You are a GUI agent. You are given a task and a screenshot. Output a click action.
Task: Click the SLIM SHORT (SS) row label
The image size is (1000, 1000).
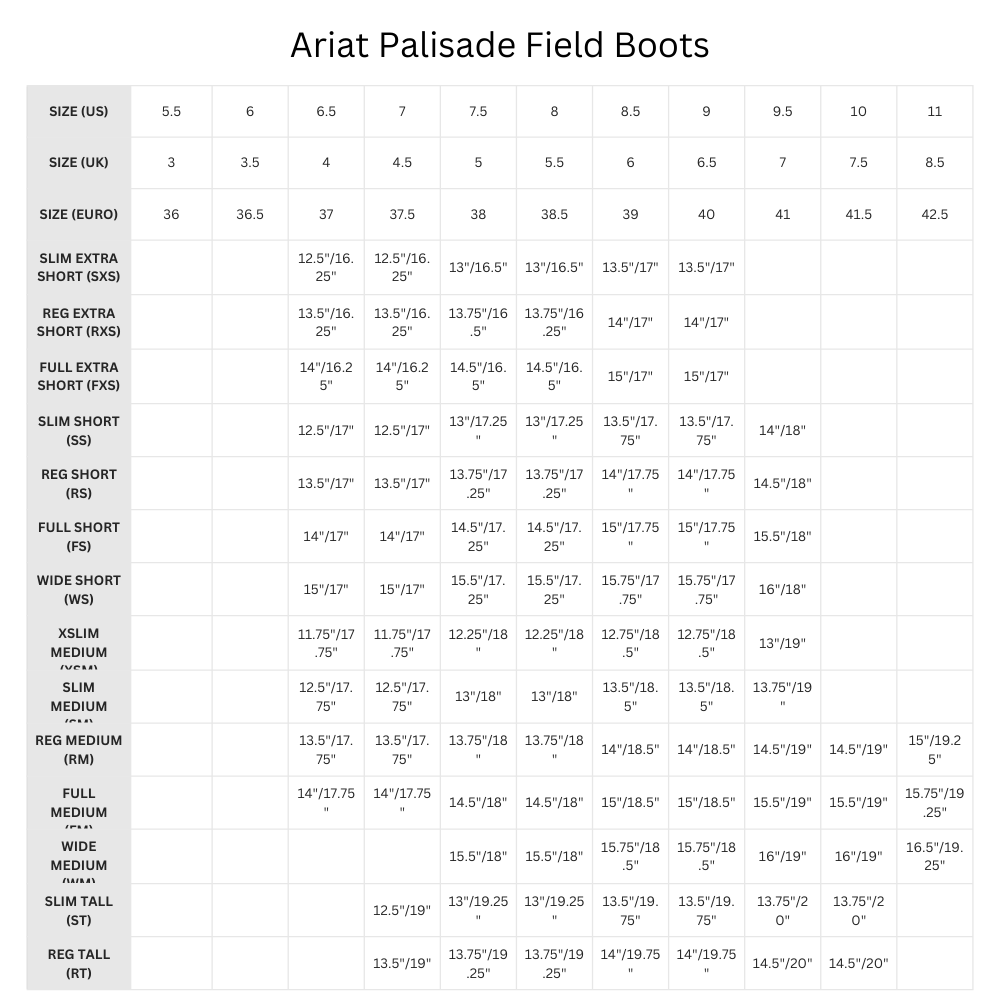coord(78,430)
